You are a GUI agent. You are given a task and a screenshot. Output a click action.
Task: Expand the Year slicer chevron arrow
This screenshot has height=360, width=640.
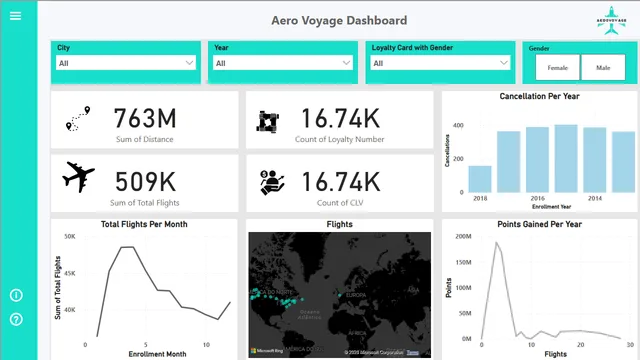tap(346, 63)
